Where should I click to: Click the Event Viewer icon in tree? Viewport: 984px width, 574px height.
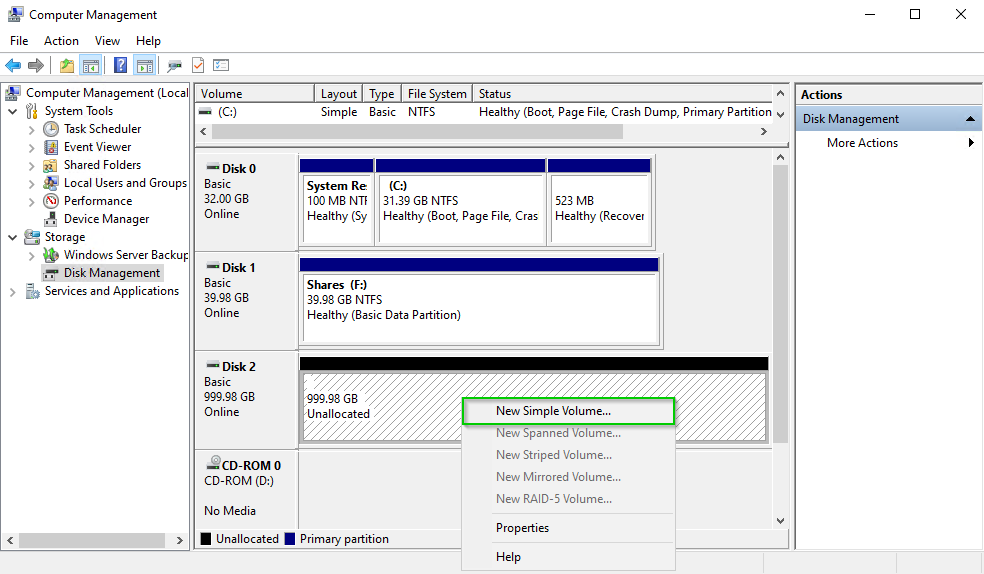pos(52,147)
